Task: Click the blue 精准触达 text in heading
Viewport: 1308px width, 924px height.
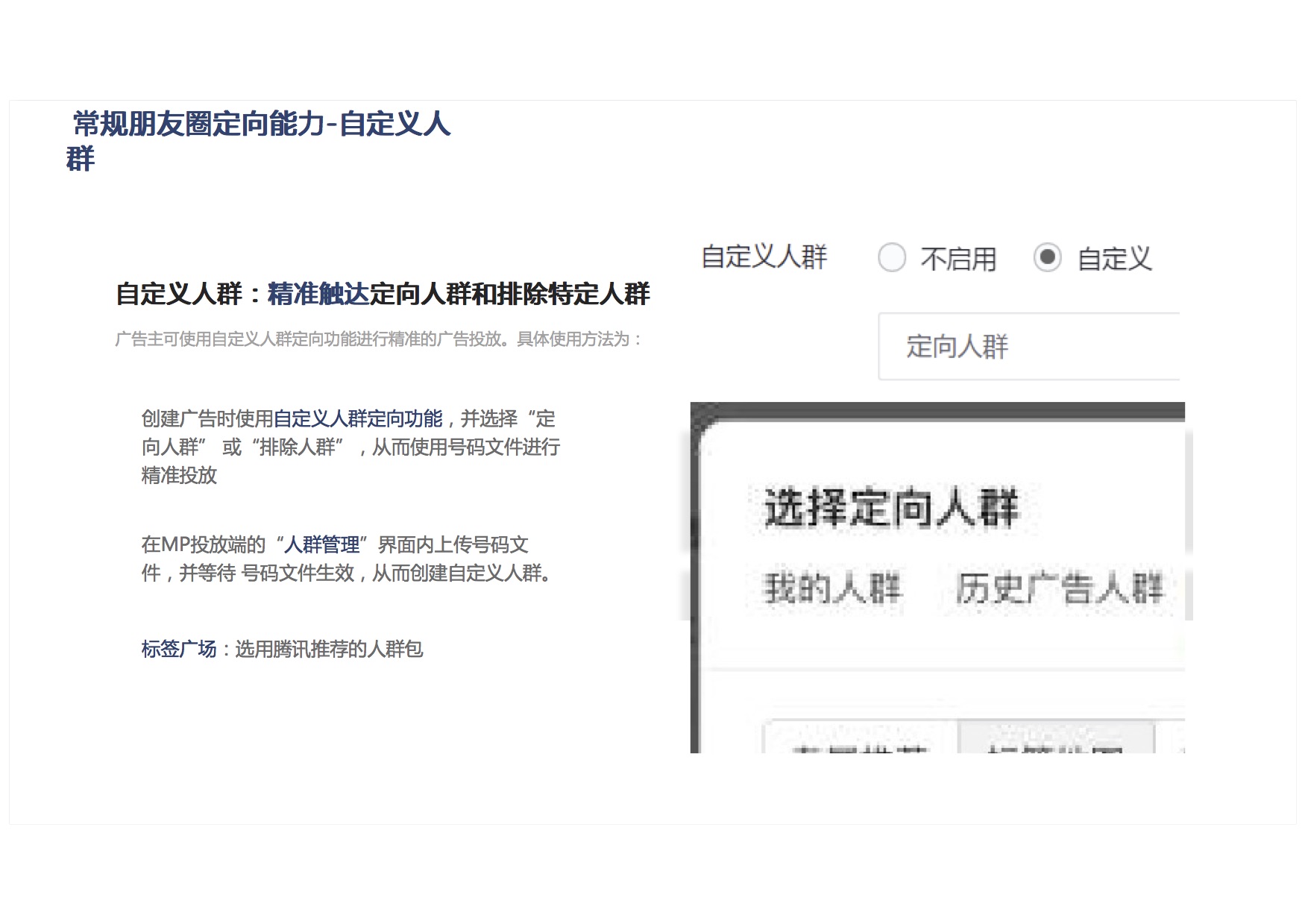Action: tap(318, 295)
